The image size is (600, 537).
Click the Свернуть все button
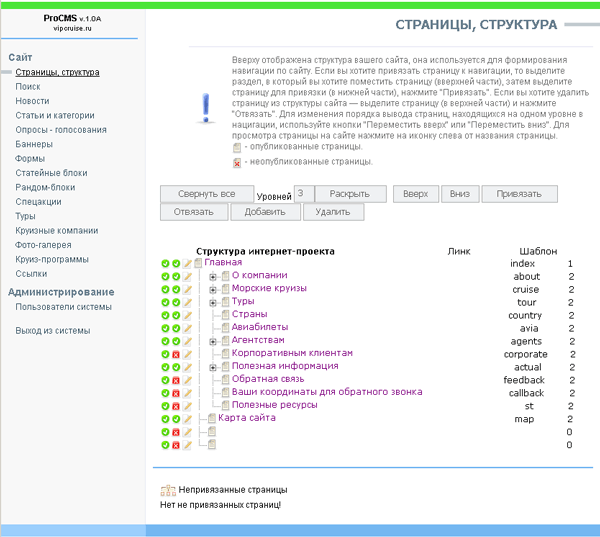[207, 194]
